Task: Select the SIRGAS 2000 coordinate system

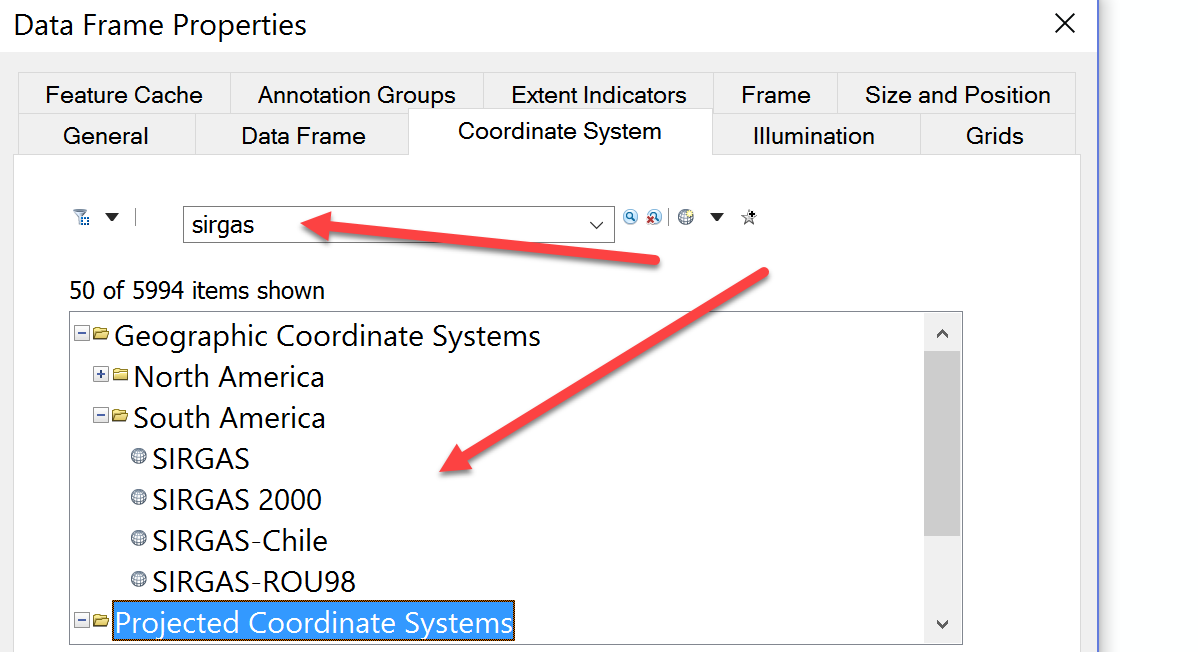Action: pyautogui.click(x=237, y=500)
